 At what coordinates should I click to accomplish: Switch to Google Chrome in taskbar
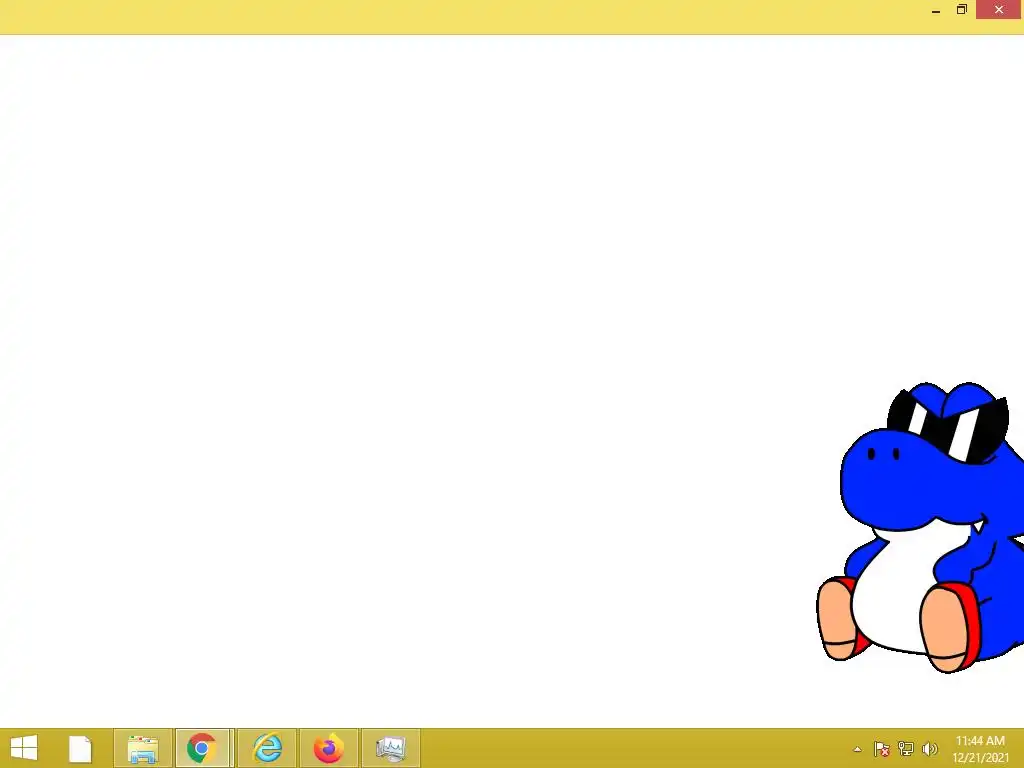click(202, 748)
